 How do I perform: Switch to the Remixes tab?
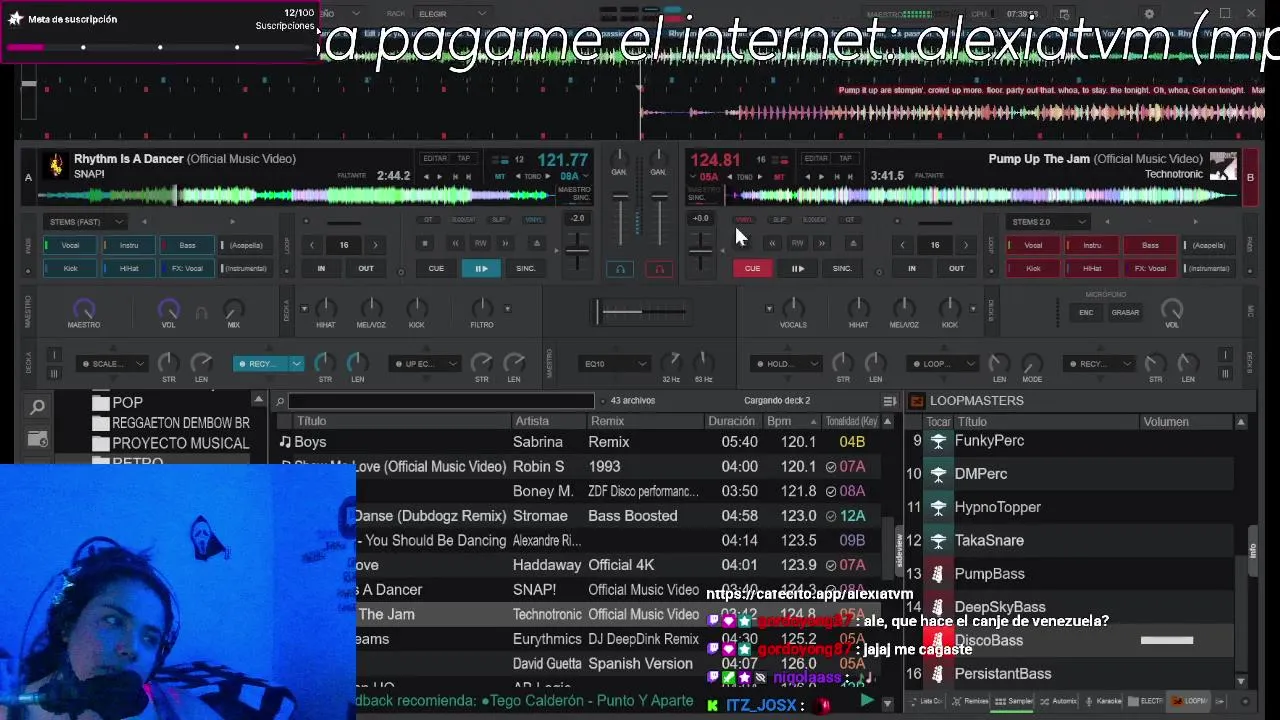click(970, 702)
